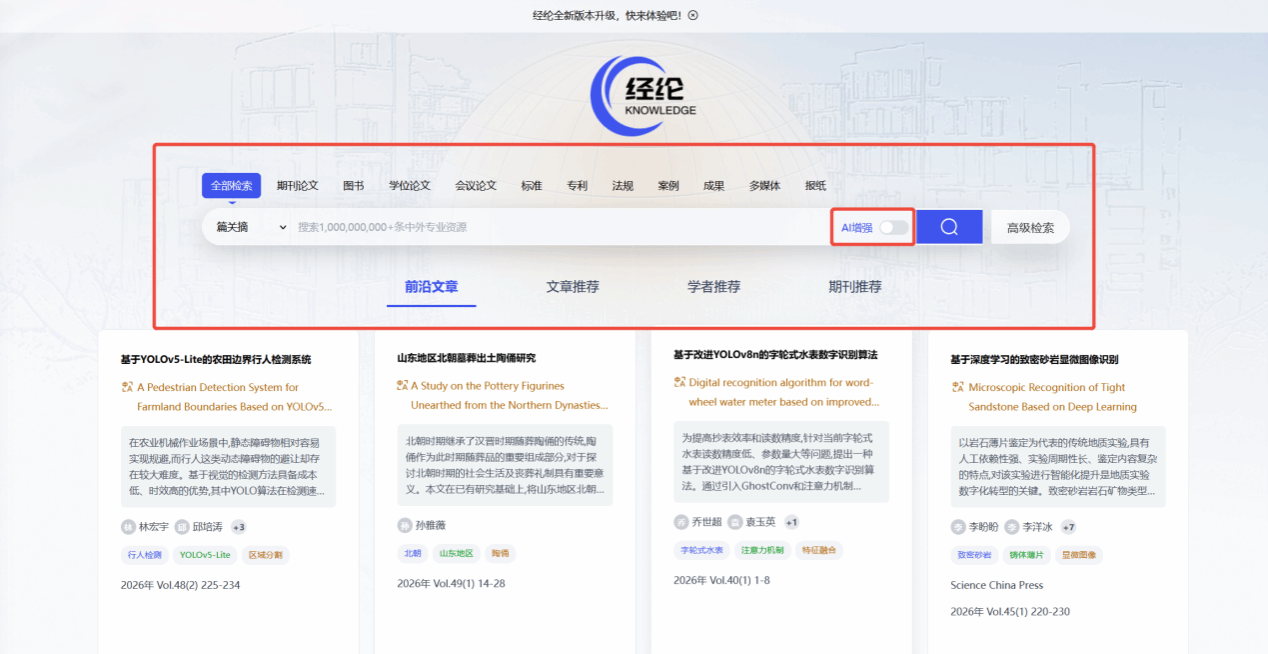Click translation icon beside Digital recognition algorithm title

680,382
